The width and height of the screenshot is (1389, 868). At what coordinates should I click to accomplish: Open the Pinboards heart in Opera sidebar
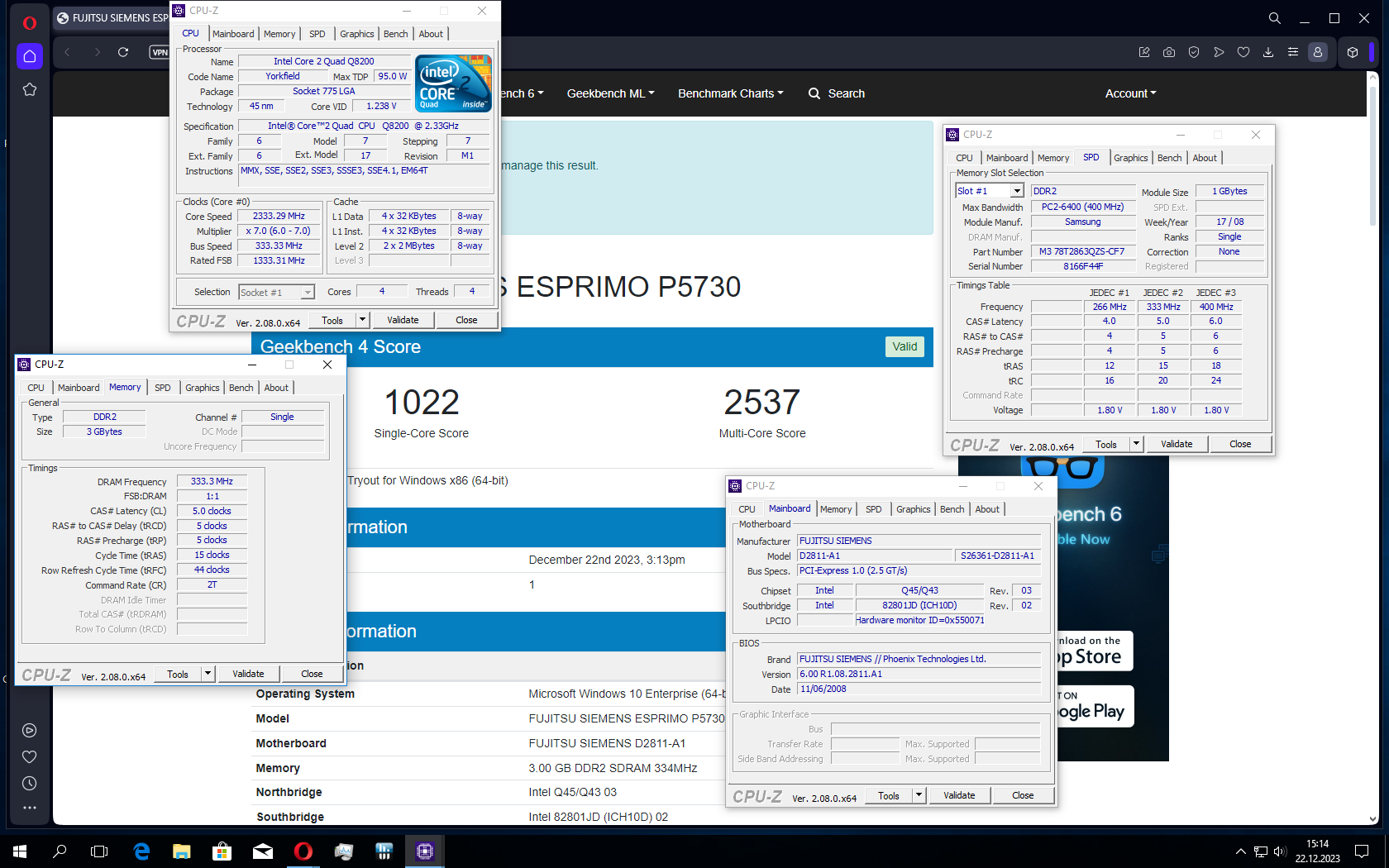(x=30, y=756)
